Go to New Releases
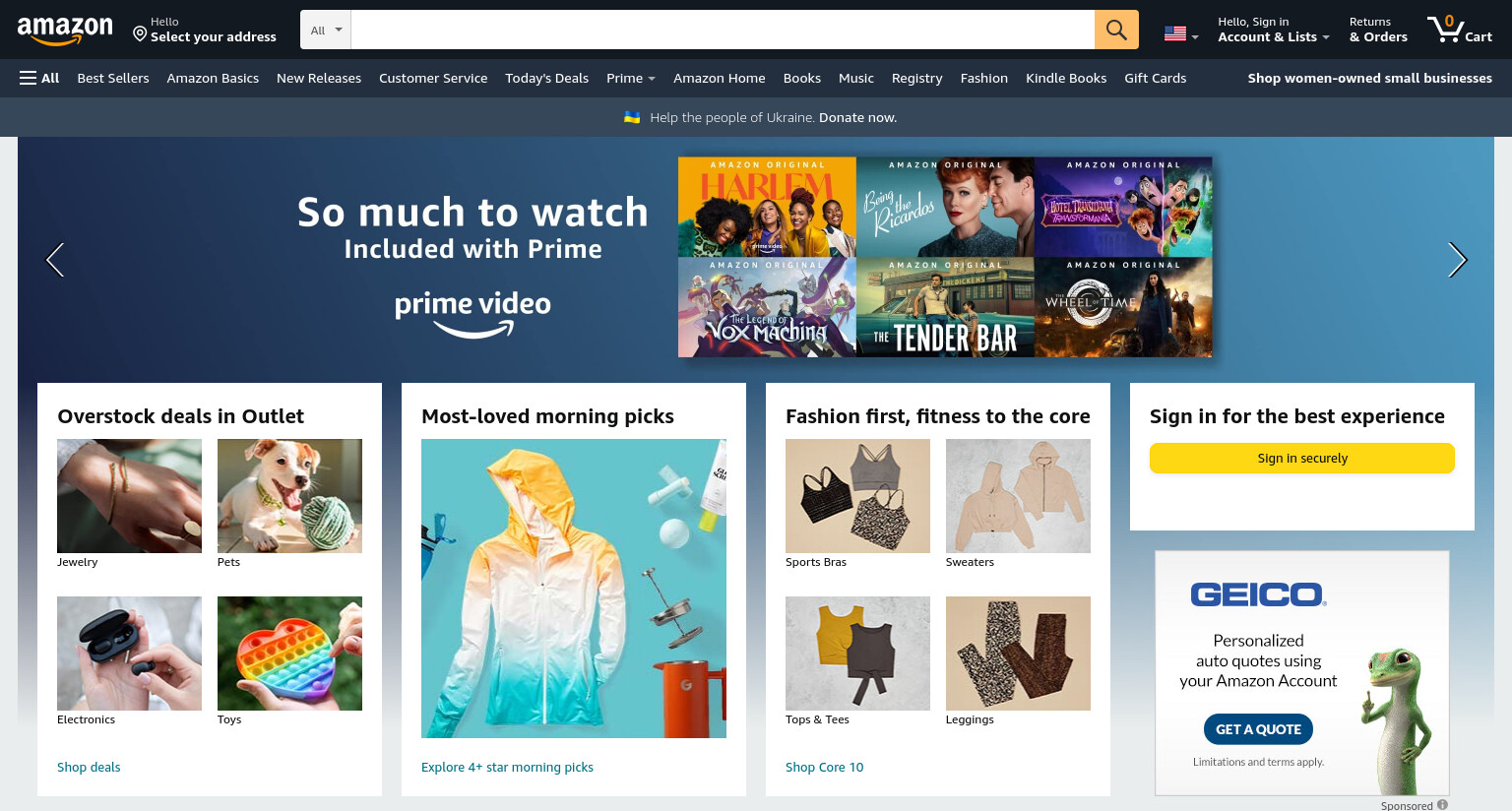Image resolution: width=1512 pixels, height=811 pixels. 319,78
